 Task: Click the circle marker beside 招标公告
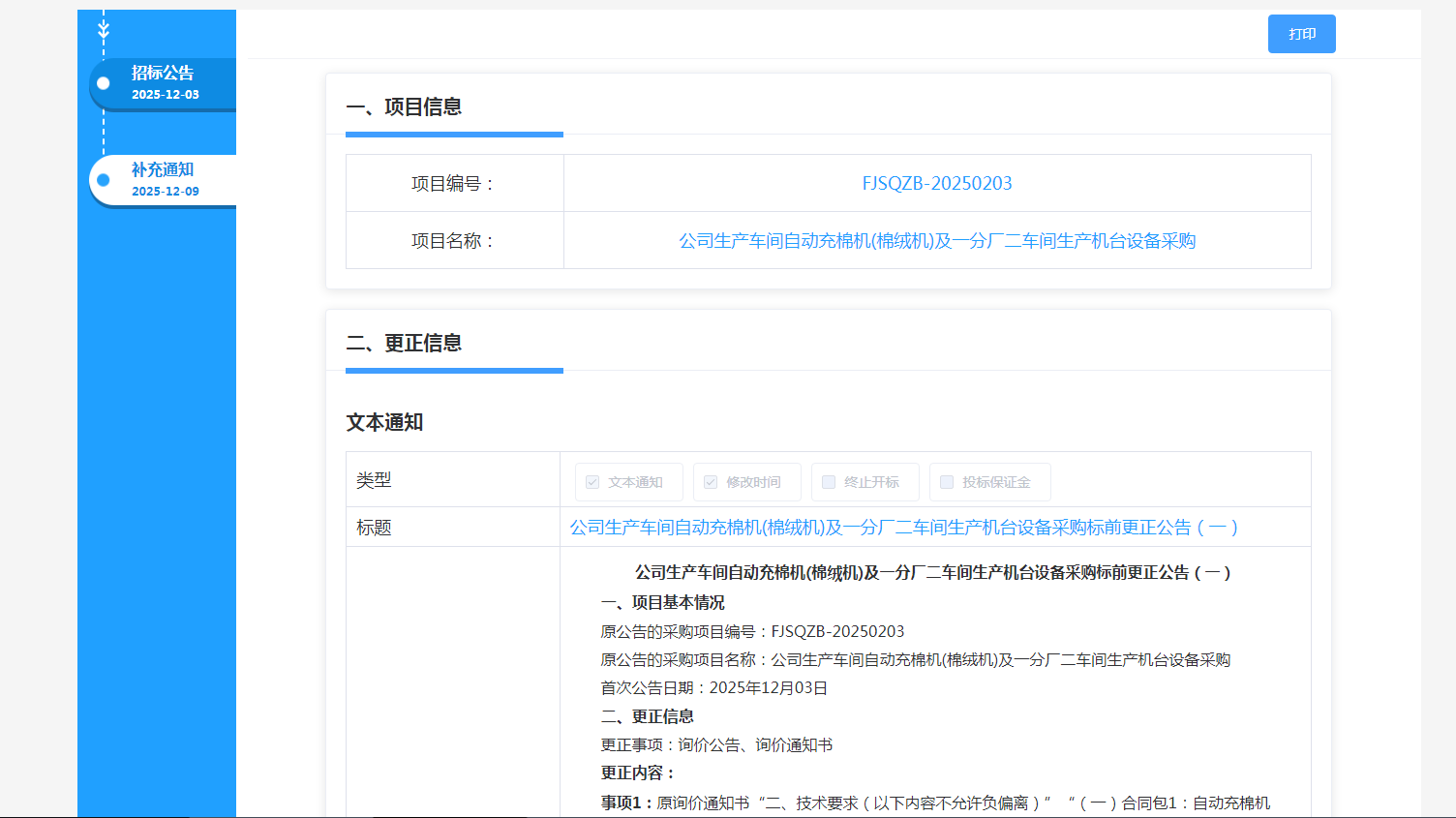(104, 83)
